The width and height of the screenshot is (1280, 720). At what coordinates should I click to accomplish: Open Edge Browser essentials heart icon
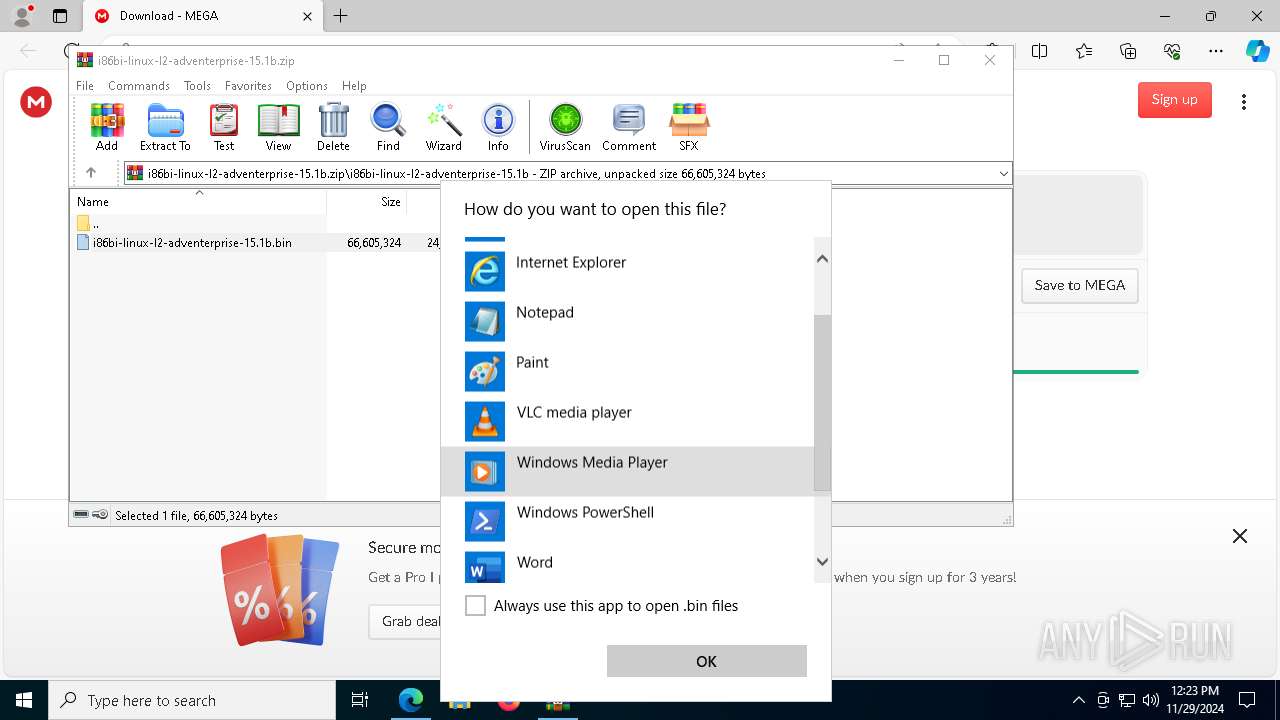coord(1172,51)
